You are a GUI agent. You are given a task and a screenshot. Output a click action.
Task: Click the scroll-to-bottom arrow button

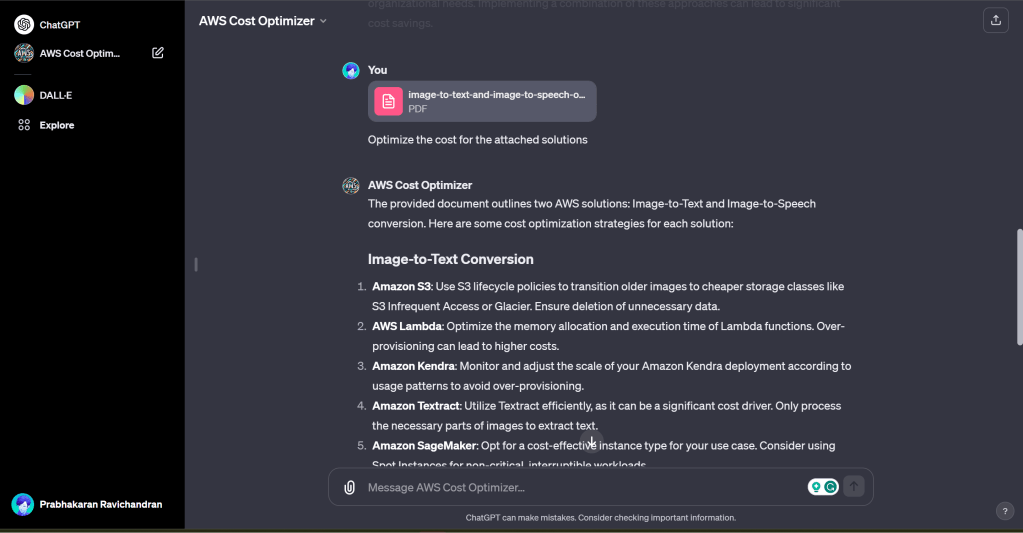[x=591, y=442]
